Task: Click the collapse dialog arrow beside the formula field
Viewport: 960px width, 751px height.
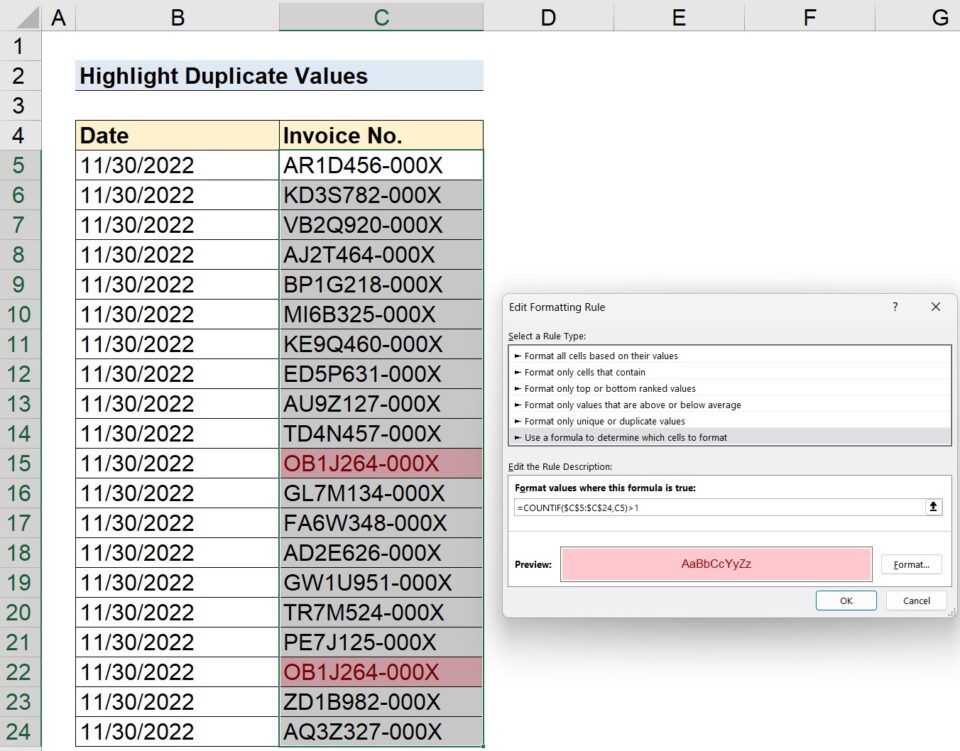Action: pos(934,507)
